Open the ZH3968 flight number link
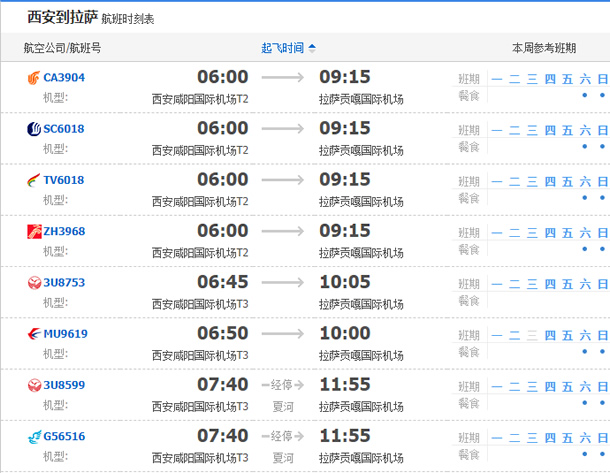Screen dimensions: 610x473 pos(64,231)
